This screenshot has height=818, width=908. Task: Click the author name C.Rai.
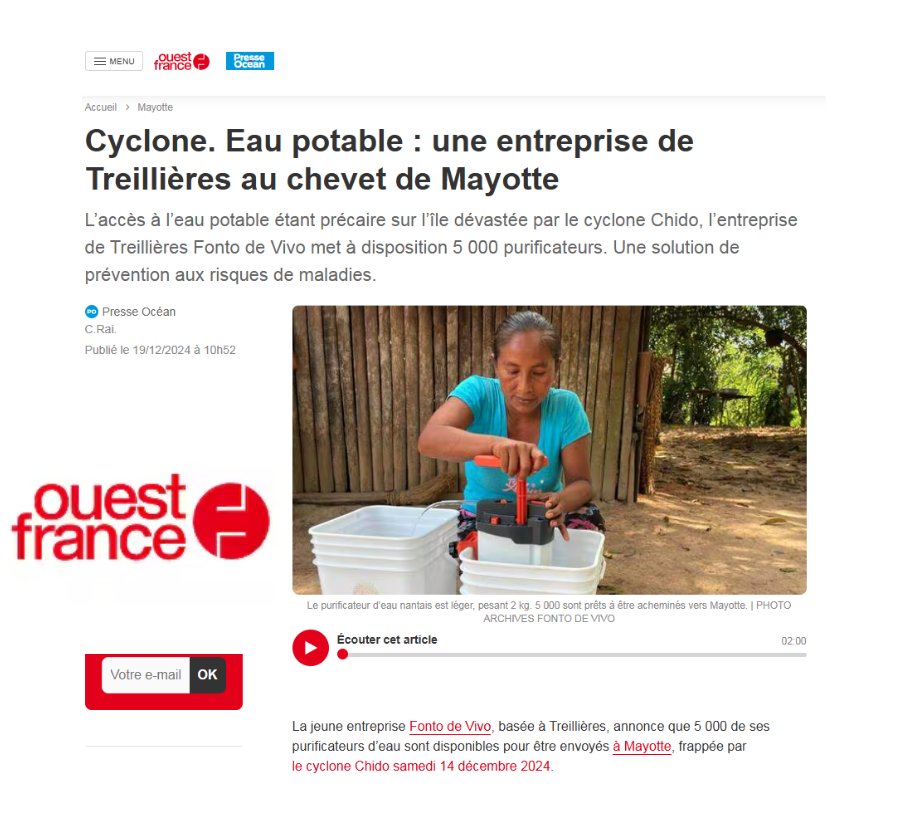click(101, 329)
